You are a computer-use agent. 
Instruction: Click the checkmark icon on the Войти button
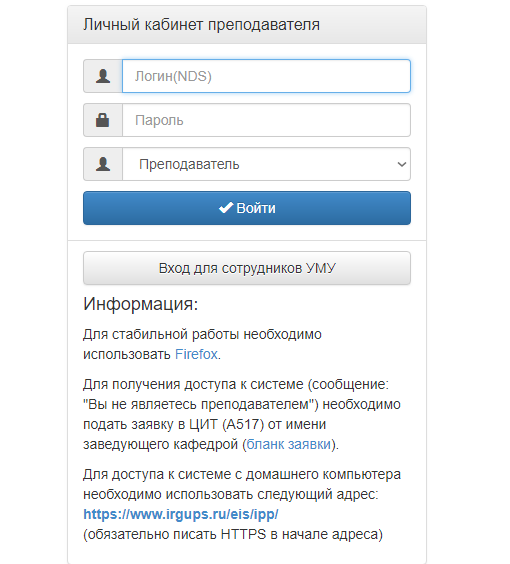point(226,208)
